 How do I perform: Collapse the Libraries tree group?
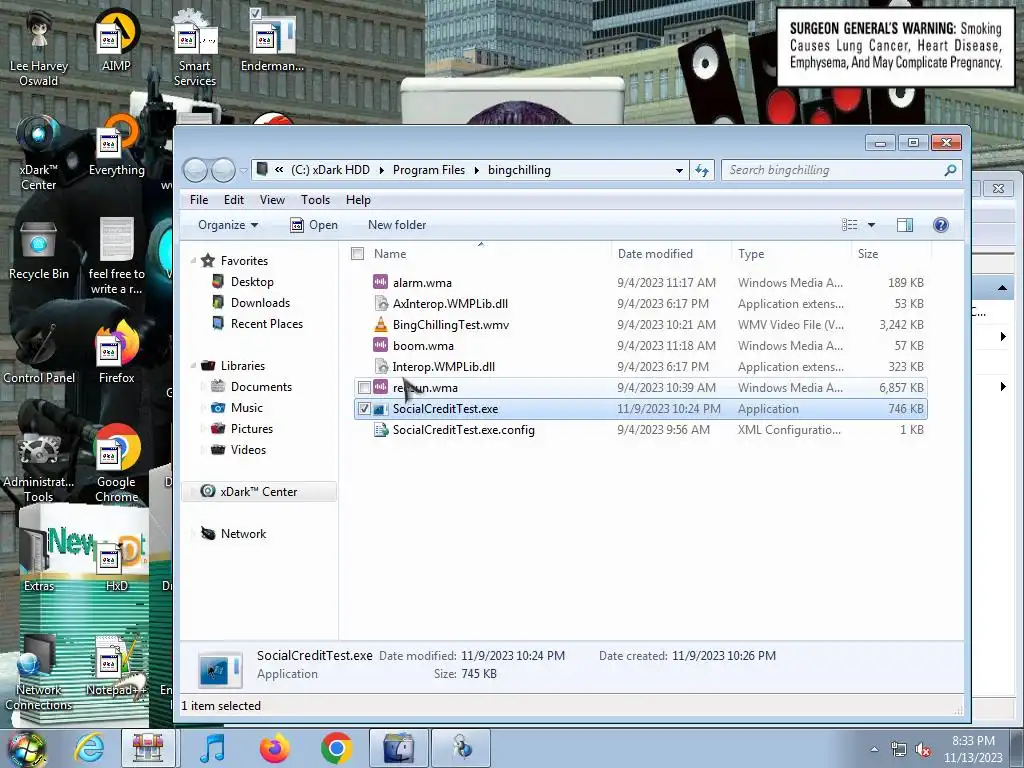click(193, 366)
